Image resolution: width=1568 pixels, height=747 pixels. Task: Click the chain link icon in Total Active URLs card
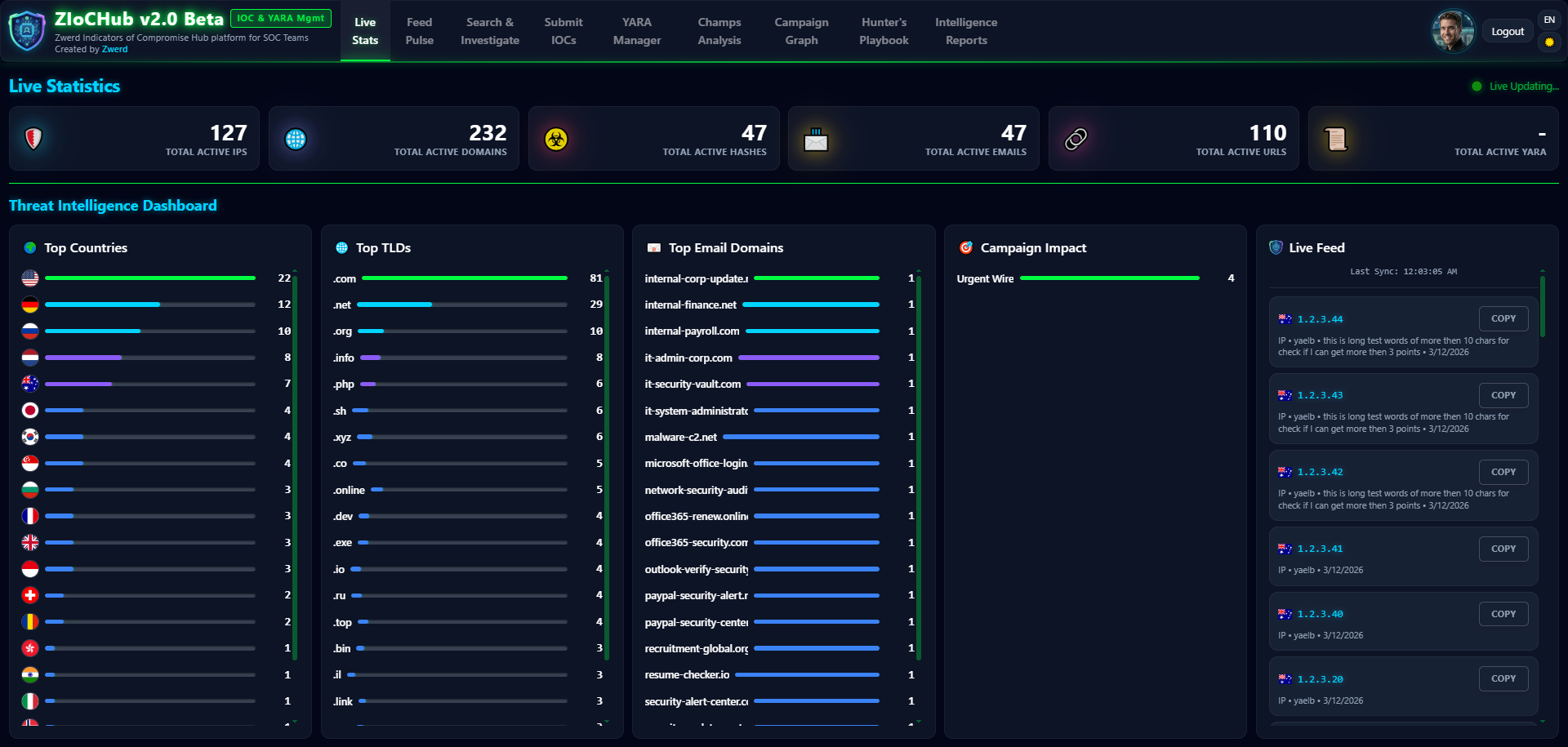(1076, 140)
